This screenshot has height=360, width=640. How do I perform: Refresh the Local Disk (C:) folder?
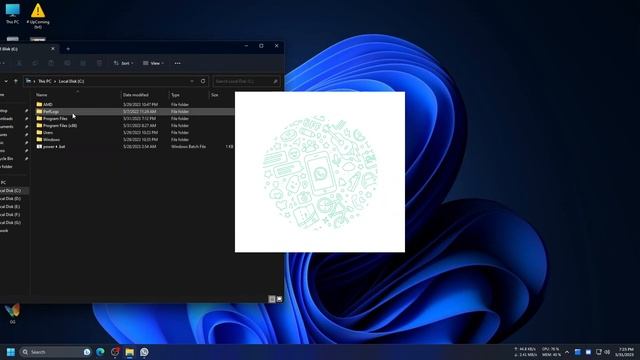click(x=203, y=81)
